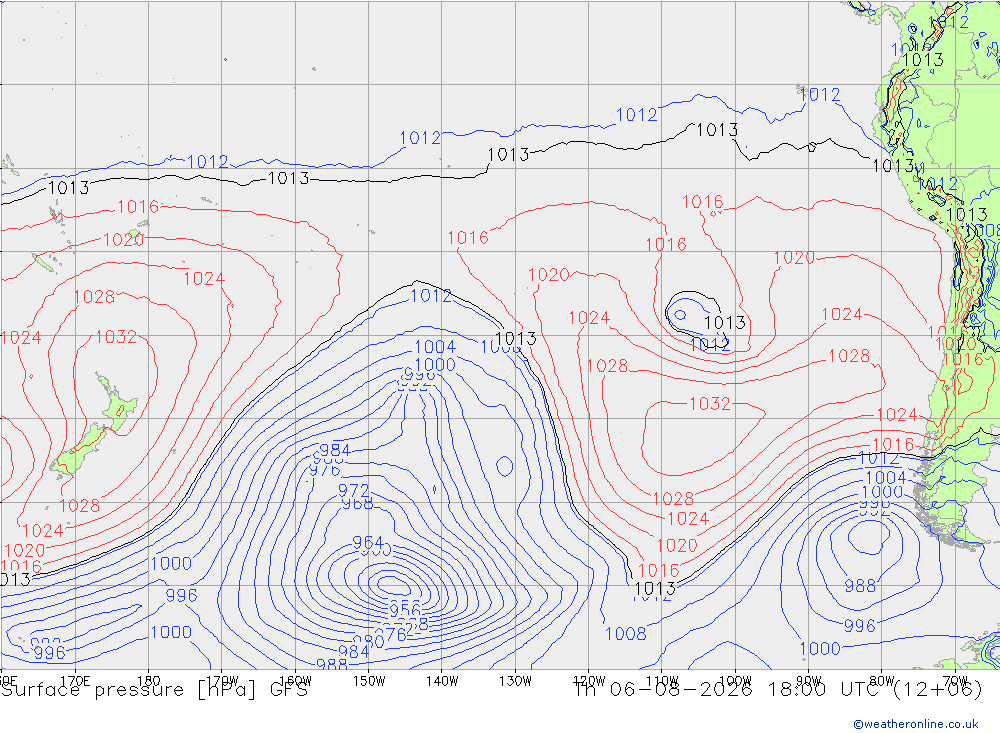Viewport: 1000px width, 733px height.
Task: Click the 972 isobar label
Action: click(x=353, y=491)
